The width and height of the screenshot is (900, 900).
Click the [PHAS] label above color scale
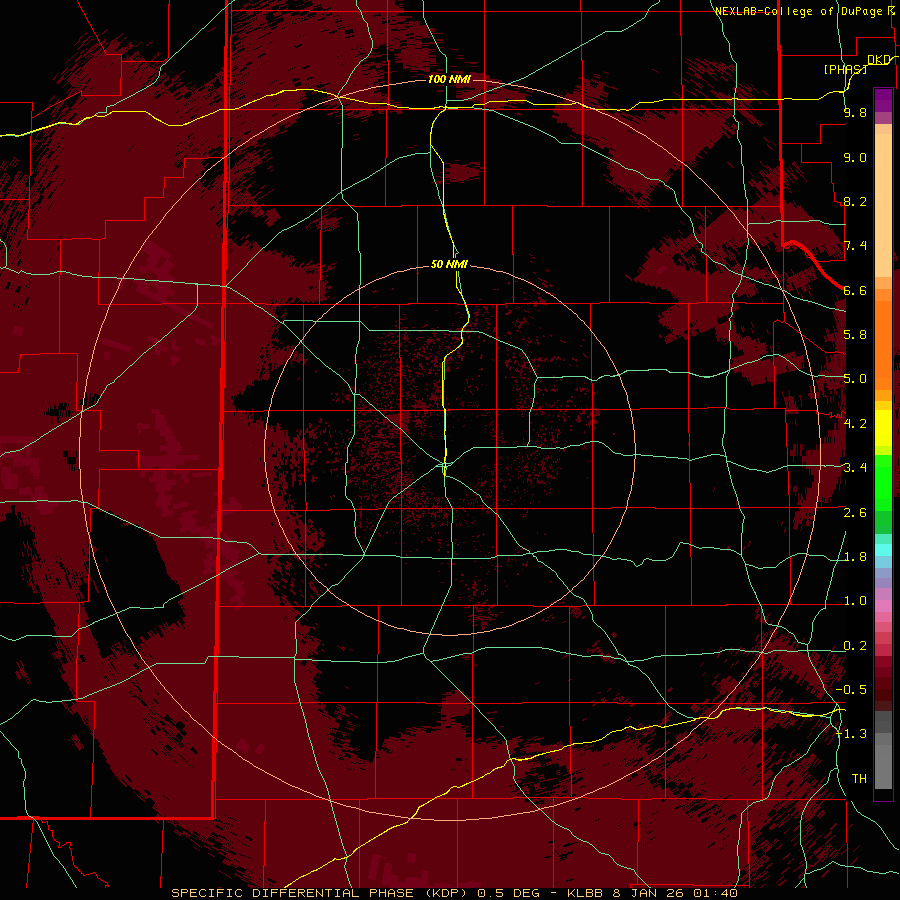845,69
